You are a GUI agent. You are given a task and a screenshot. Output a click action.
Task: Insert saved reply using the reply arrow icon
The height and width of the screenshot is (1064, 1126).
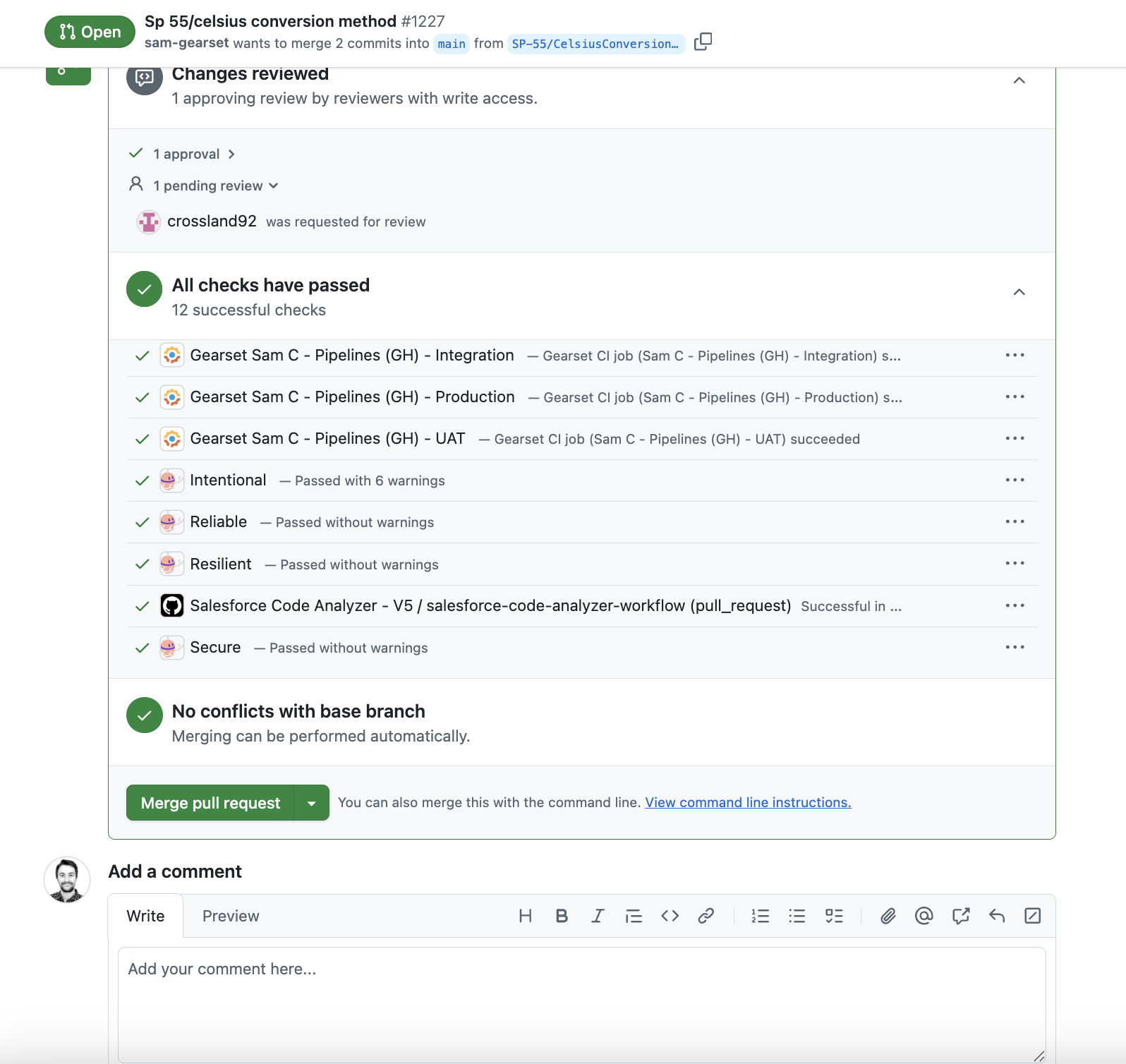[996, 916]
